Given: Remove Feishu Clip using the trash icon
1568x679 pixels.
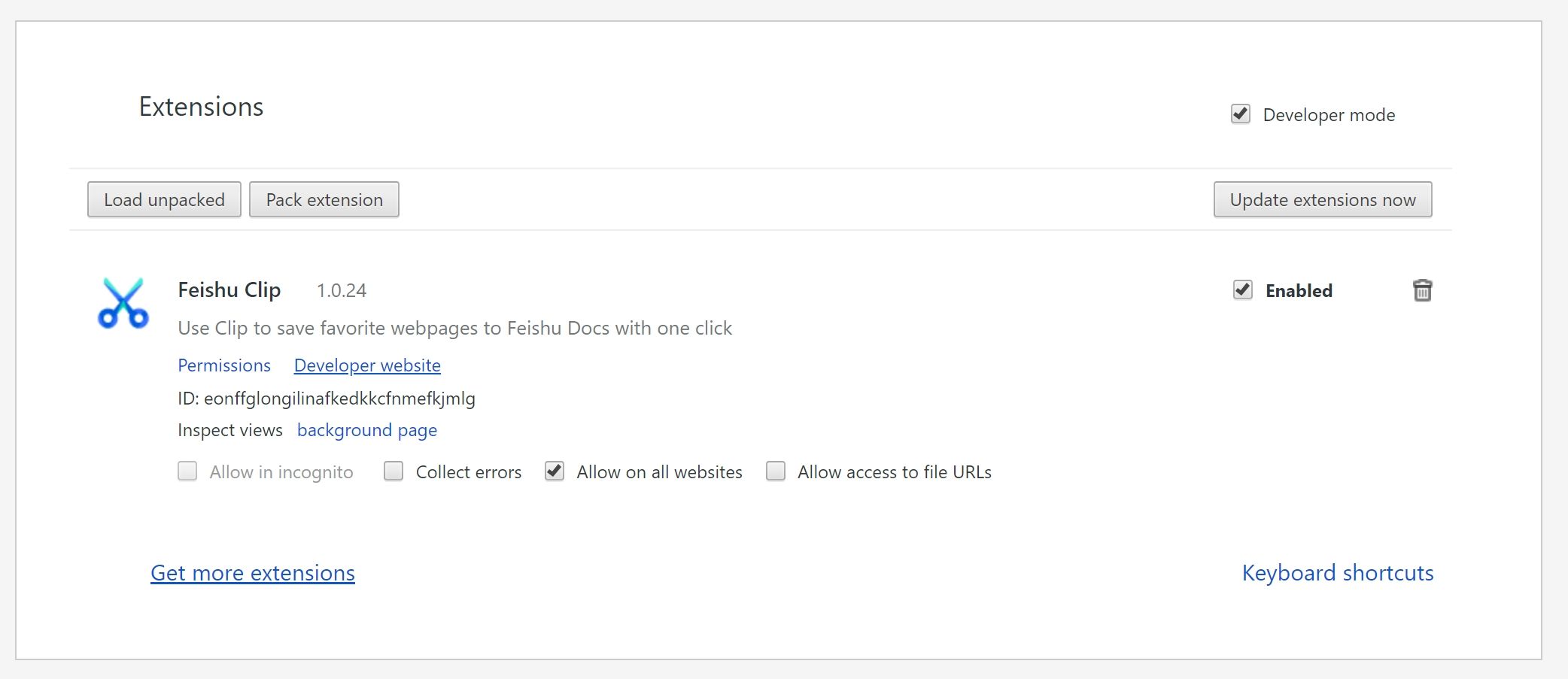Looking at the screenshot, I should [x=1422, y=290].
